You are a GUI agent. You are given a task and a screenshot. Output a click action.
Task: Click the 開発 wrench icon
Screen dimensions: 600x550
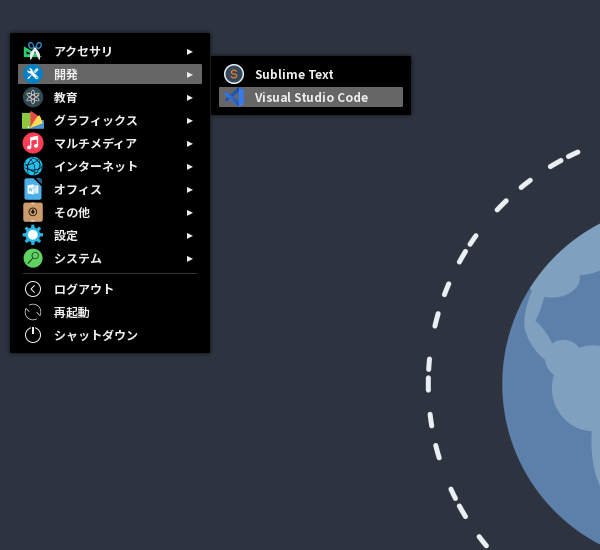point(33,74)
